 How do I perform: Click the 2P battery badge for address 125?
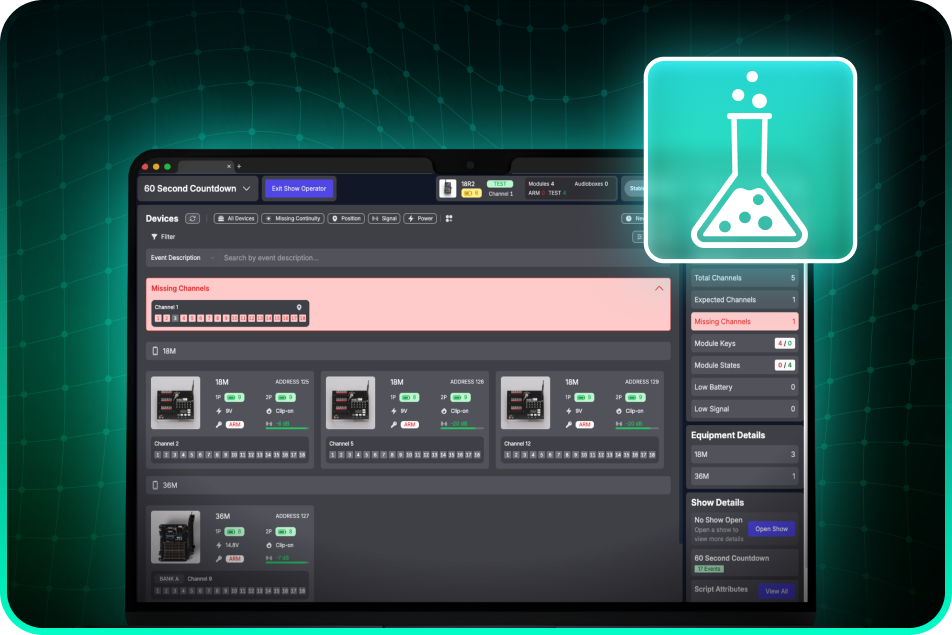tap(285, 398)
